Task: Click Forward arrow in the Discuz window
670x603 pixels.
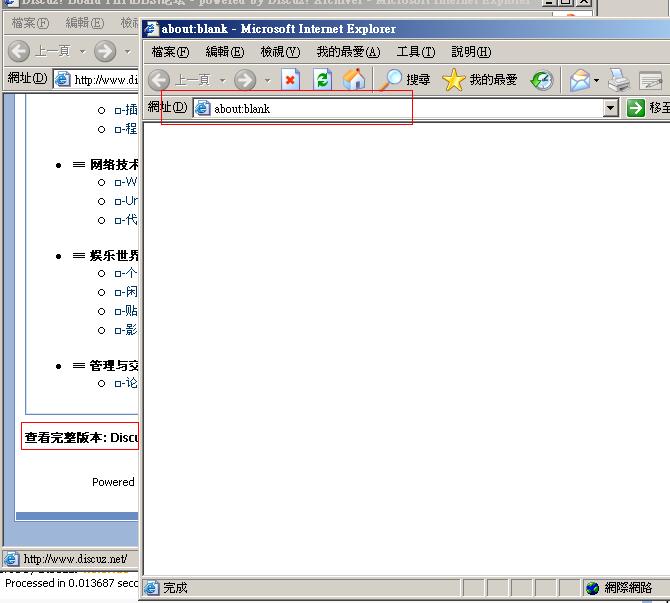Action: (x=105, y=51)
